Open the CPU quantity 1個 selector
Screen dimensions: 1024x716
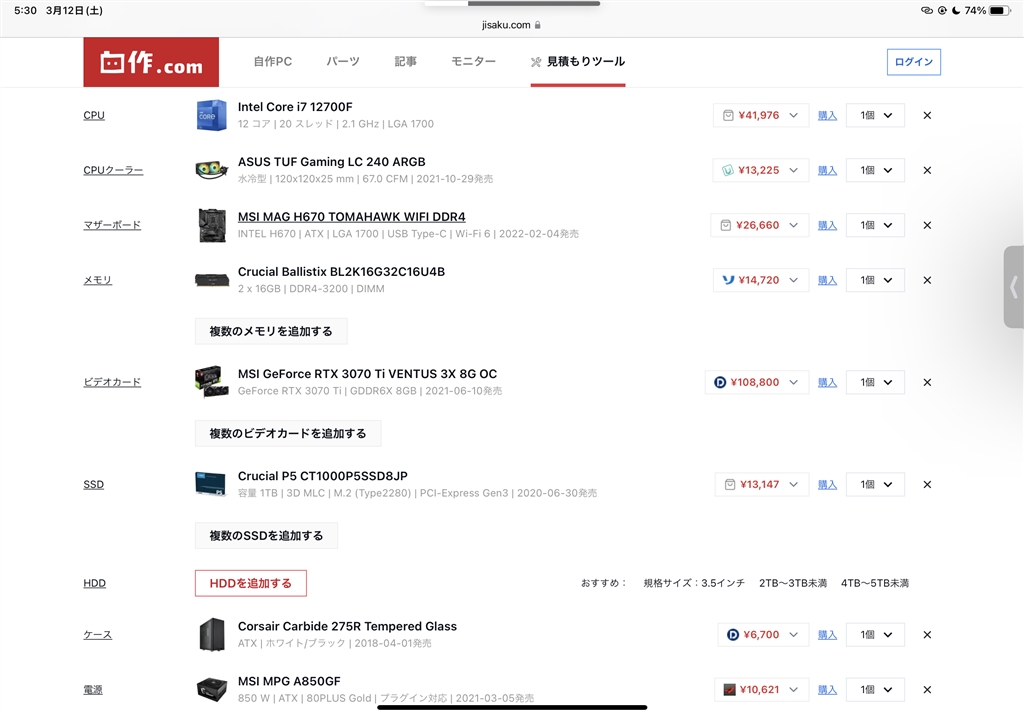click(x=875, y=116)
